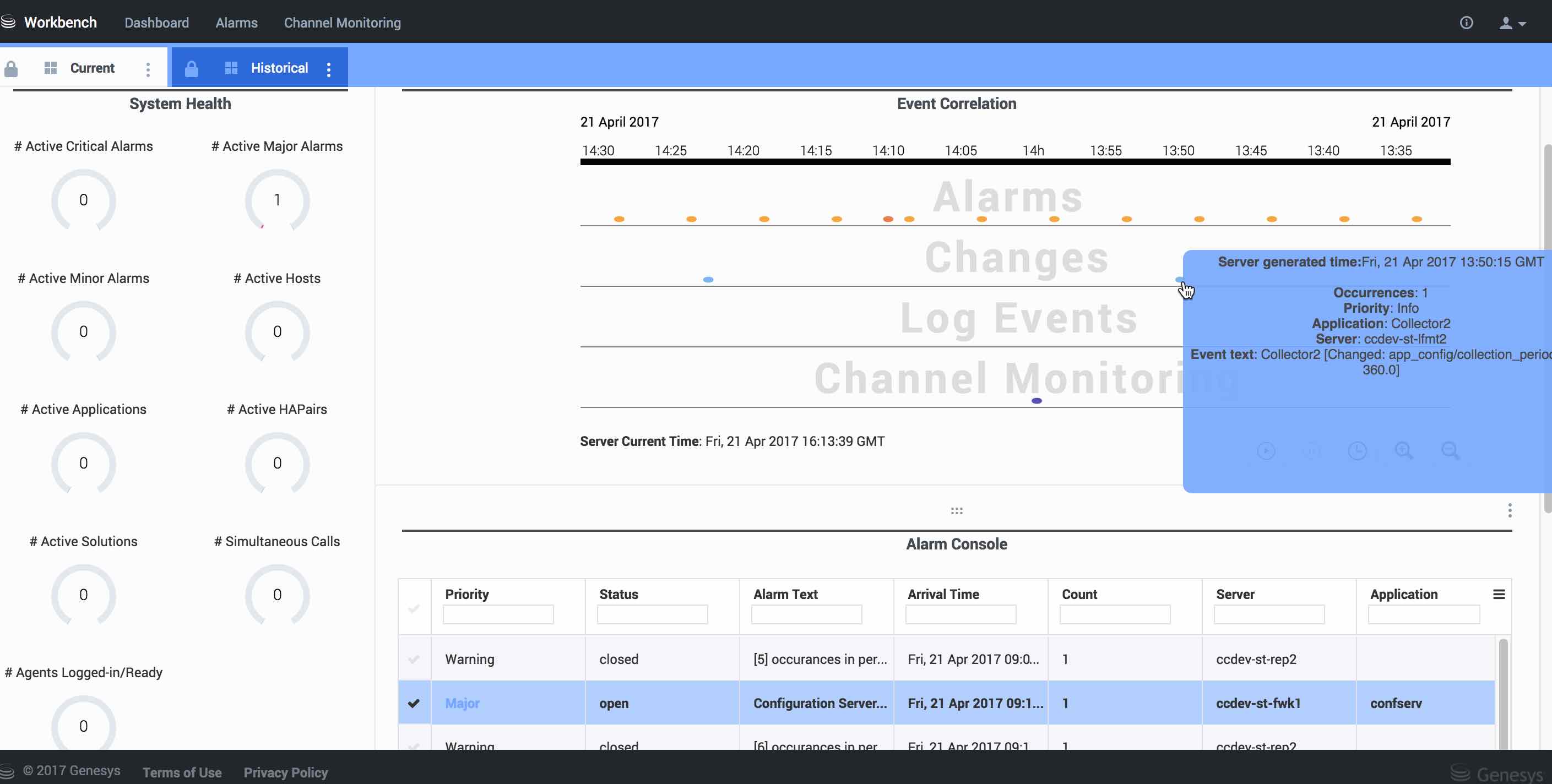Viewport: 1552px width, 784px height.
Task: Open the Current tab three-dot menu
Action: coord(148,69)
